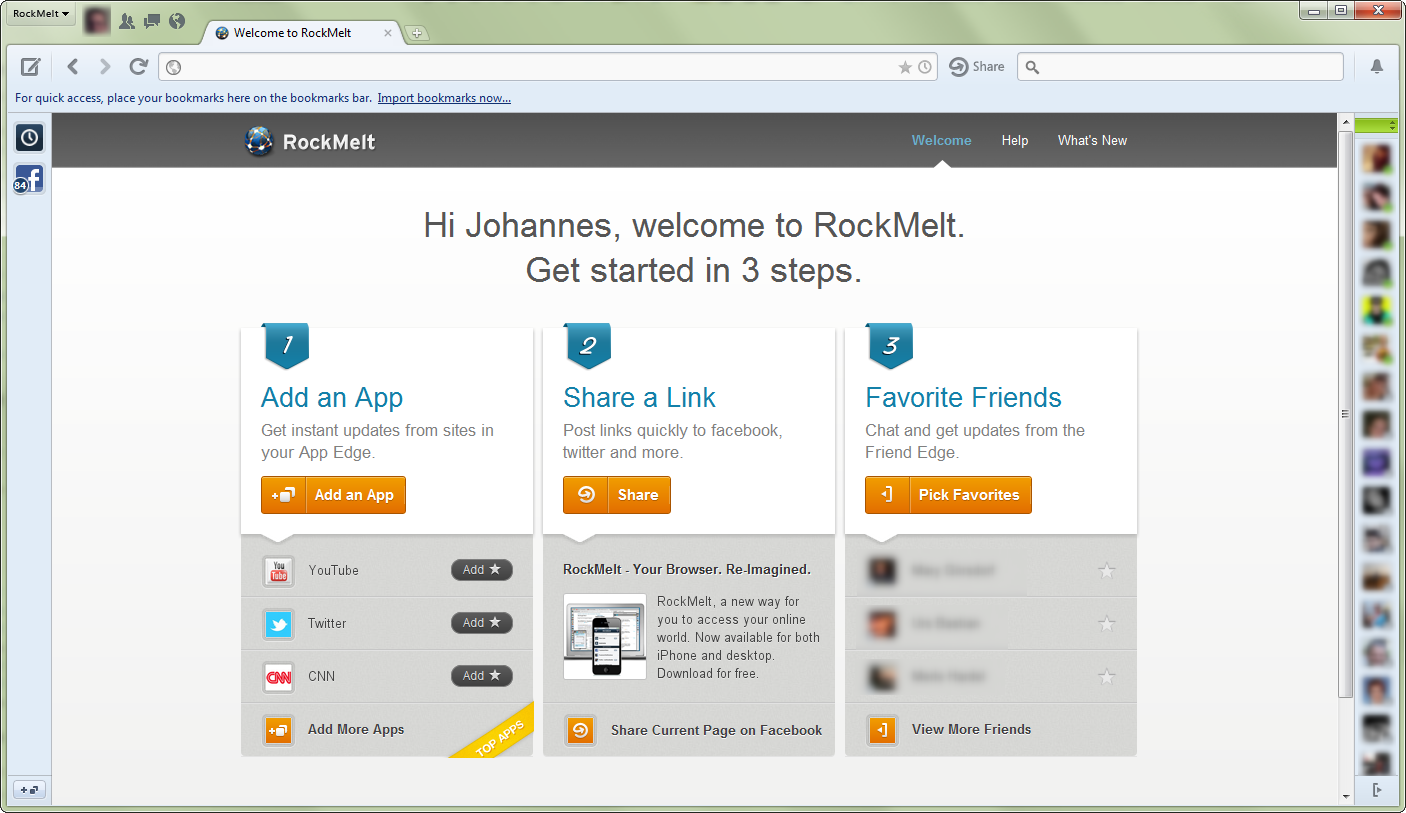This screenshot has width=1406, height=813.
Task: Click the page vertical scrollbar
Action: pyautogui.click(x=1345, y=414)
